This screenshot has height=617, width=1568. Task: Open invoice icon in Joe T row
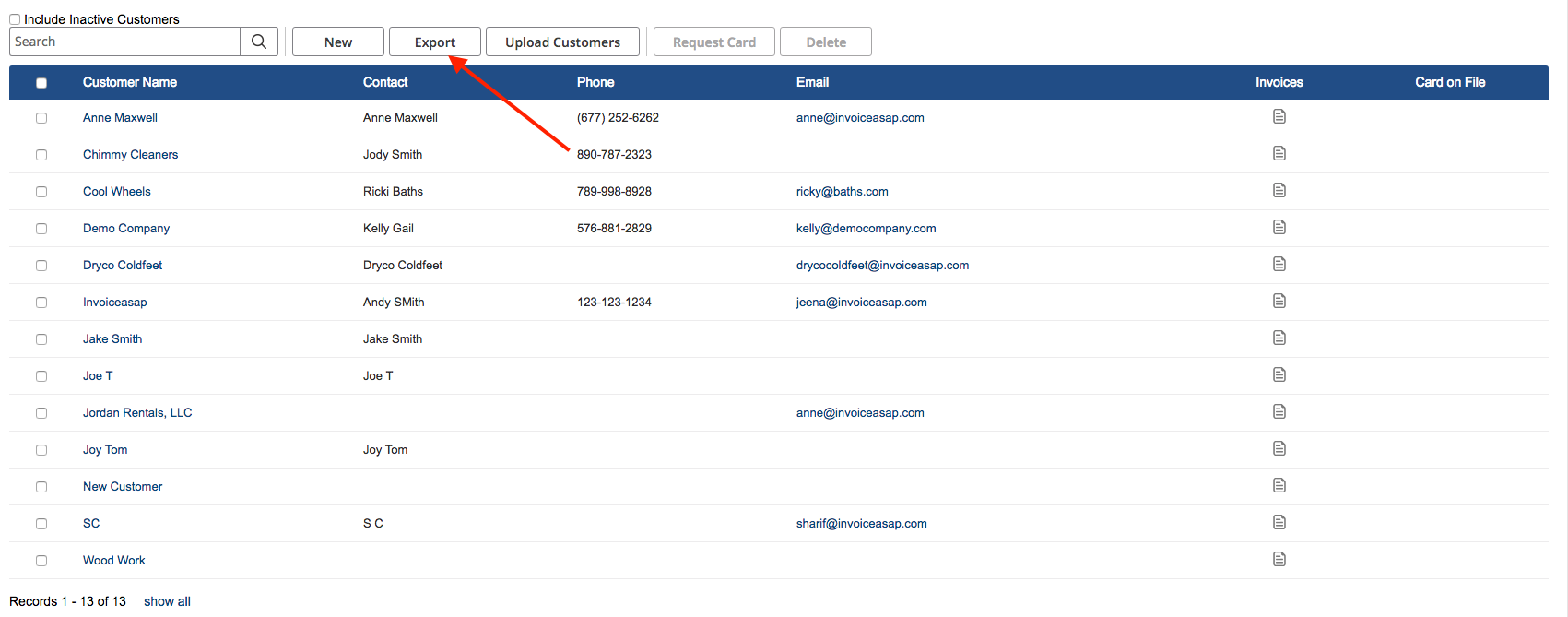(x=1279, y=374)
